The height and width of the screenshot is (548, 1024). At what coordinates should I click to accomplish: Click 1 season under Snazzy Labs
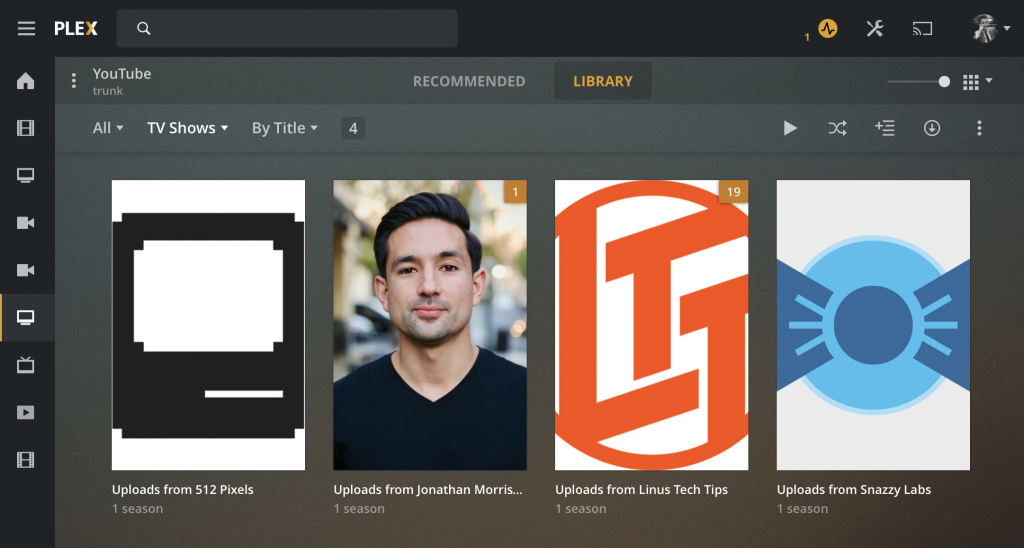click(x=803, y=509)
